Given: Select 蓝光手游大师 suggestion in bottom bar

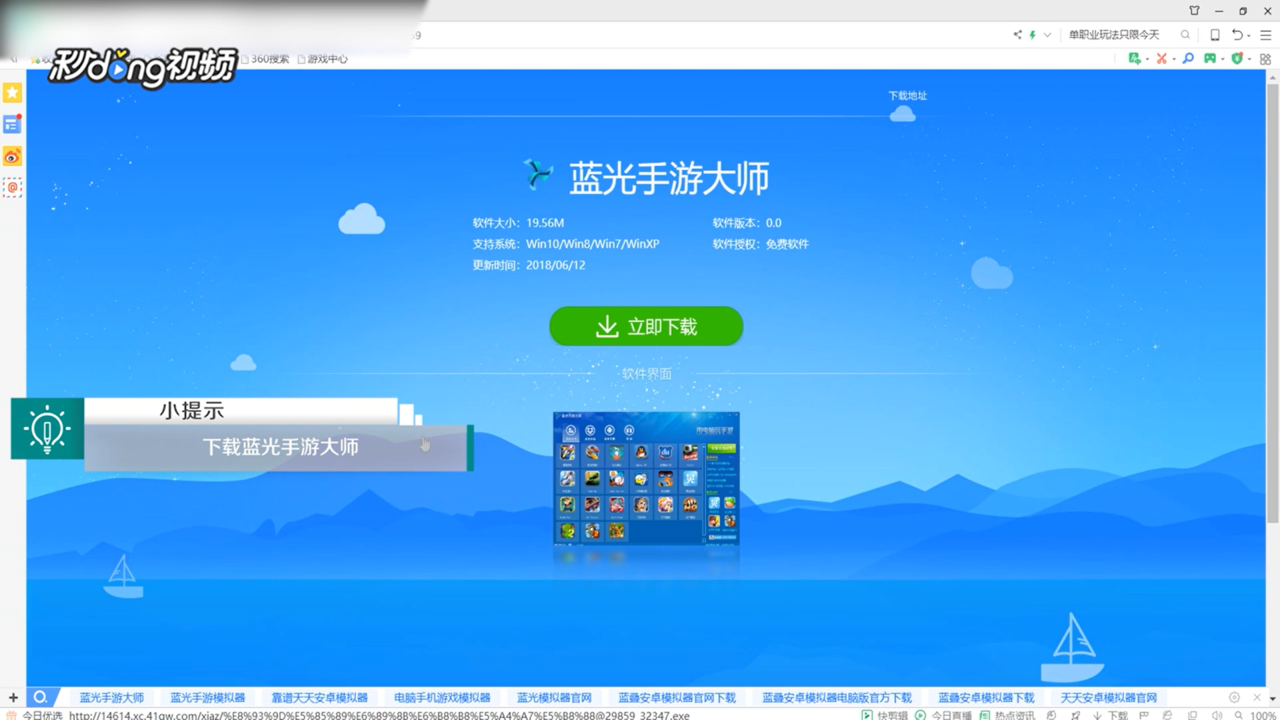Looking at the screenshot, I should coord(112,697).
